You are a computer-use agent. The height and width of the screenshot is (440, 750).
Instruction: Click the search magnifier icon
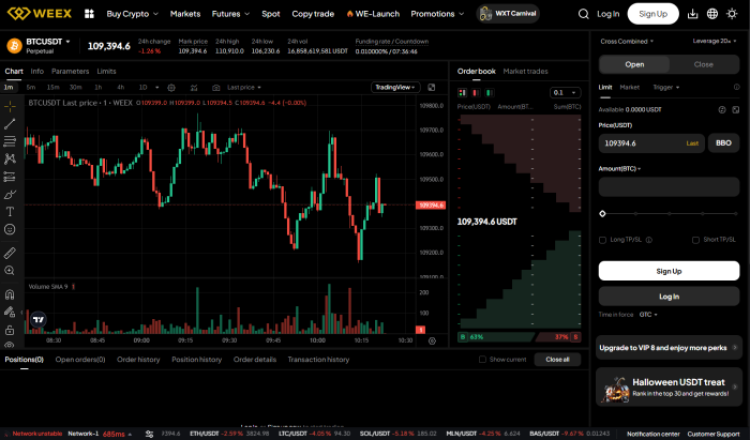pyautogui.click(x=583, y=14)
